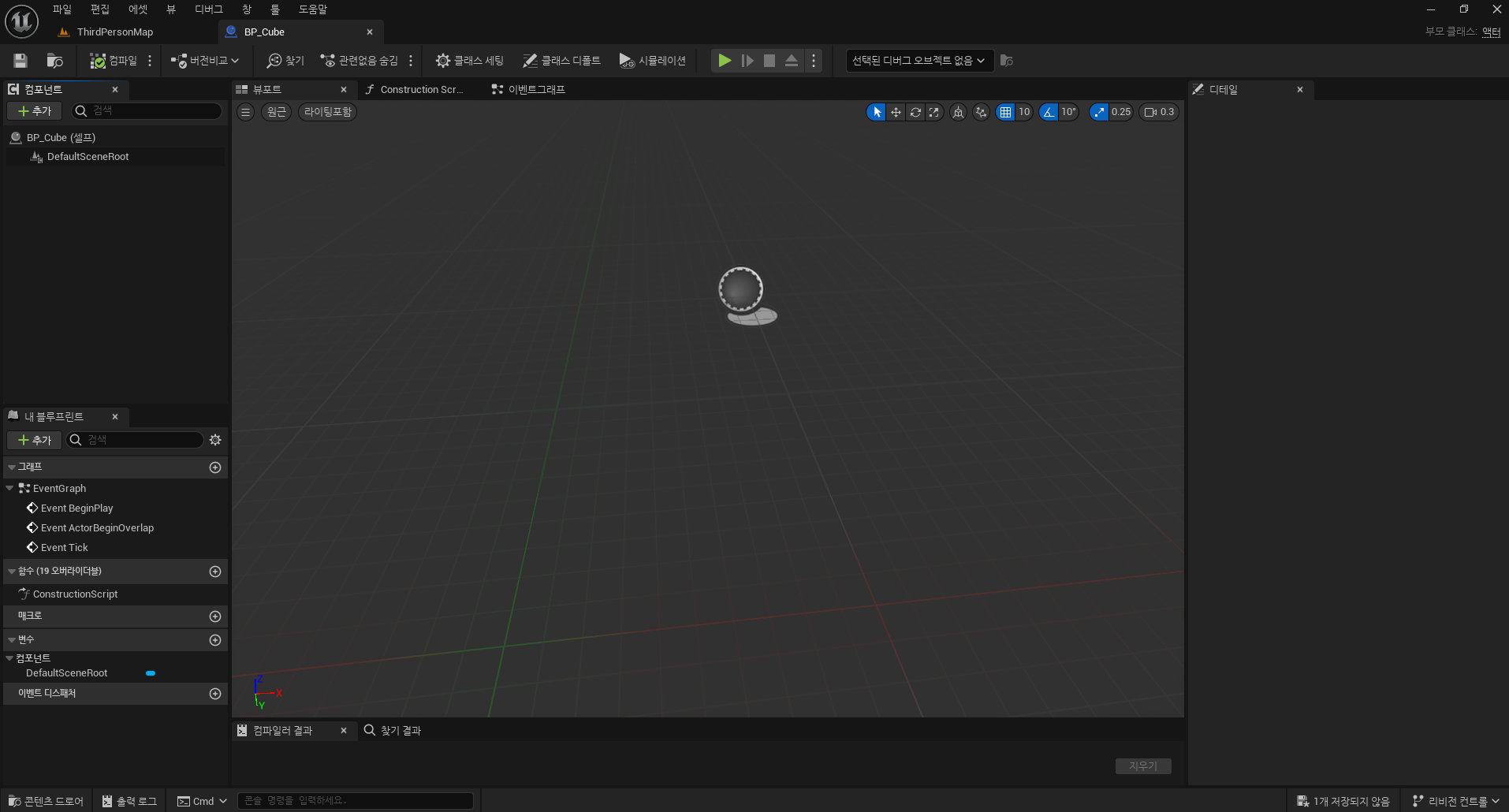The height and width of the screenshot is (812, 1509).
Task: Toggle the transform coordinate system icon
Action: click(958, 112)
